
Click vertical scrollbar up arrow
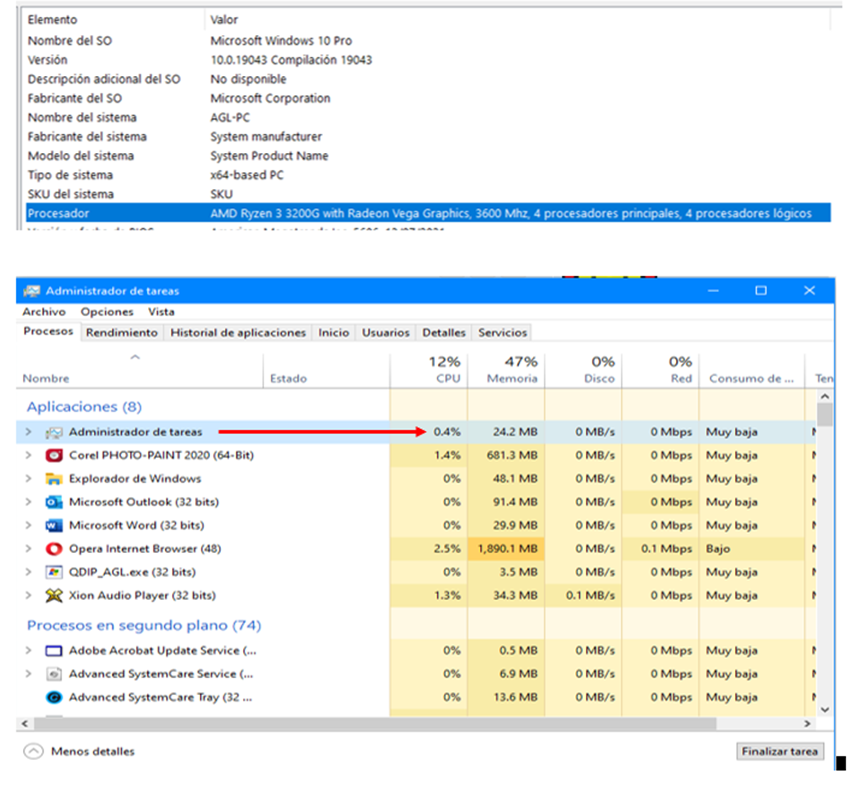[x=825, y=396]
